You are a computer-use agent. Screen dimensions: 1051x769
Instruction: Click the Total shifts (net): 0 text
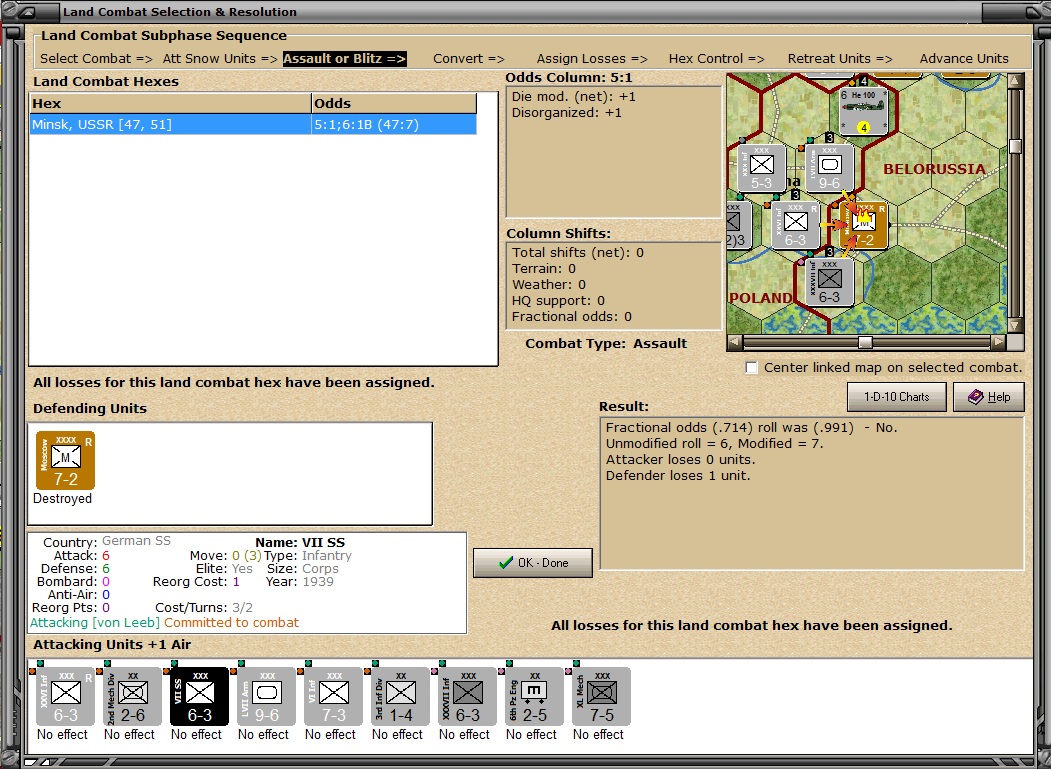[x=578, y=253]
